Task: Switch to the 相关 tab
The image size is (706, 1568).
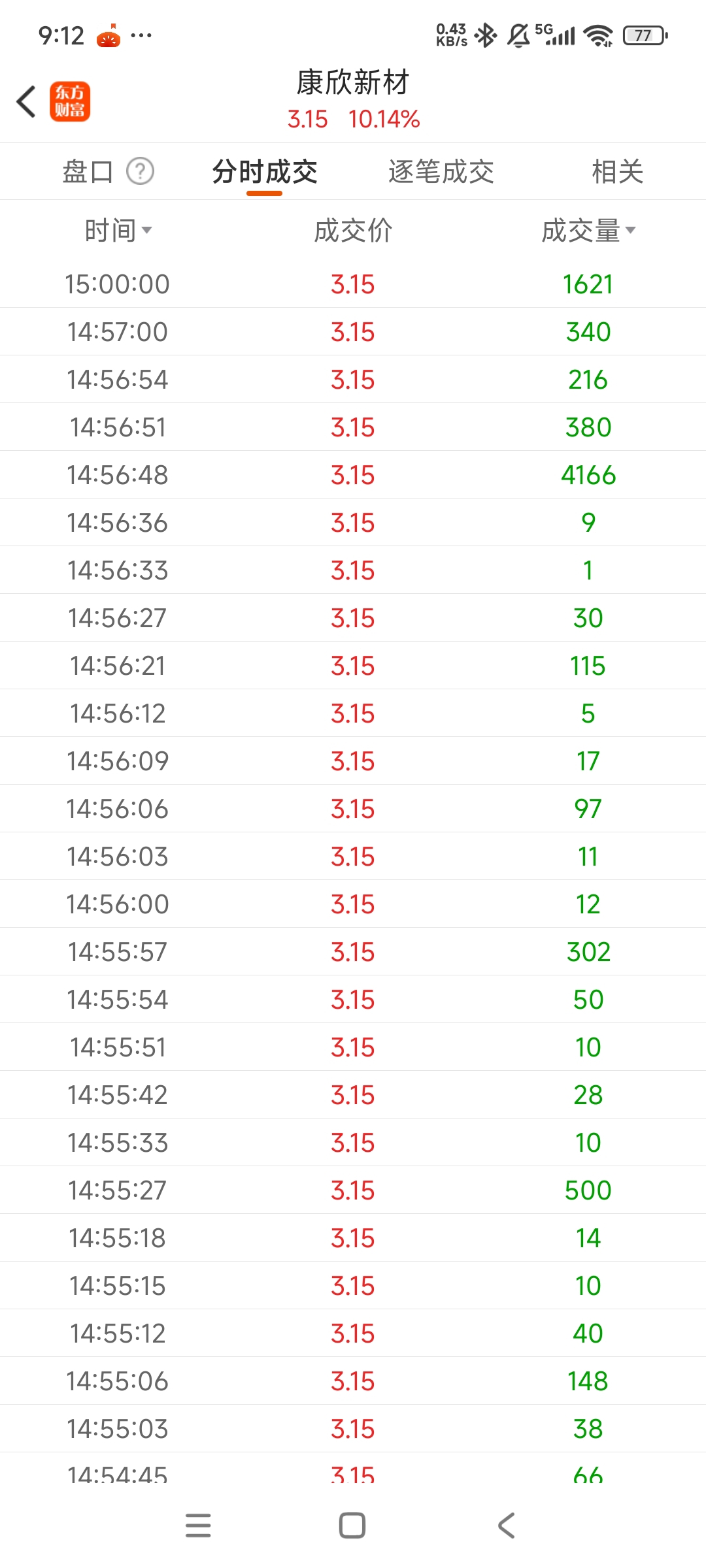Action: tap(618, 172)
